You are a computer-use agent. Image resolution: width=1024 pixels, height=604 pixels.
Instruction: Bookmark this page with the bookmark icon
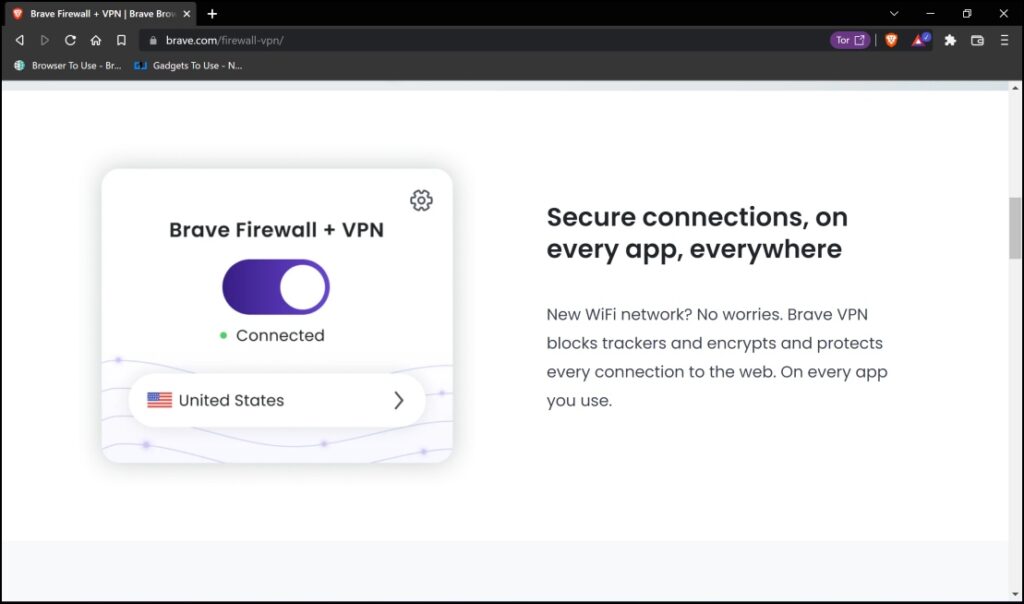121,40
